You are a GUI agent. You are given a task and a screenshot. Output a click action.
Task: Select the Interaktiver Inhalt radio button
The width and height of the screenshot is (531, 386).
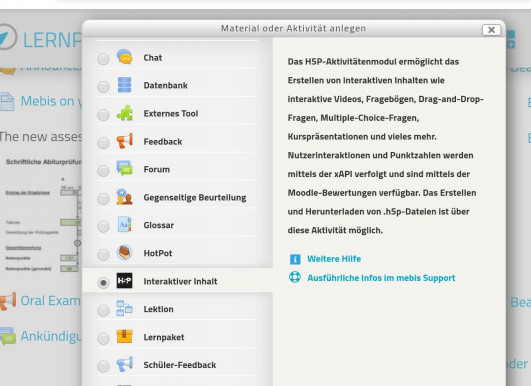pos(103,282)
